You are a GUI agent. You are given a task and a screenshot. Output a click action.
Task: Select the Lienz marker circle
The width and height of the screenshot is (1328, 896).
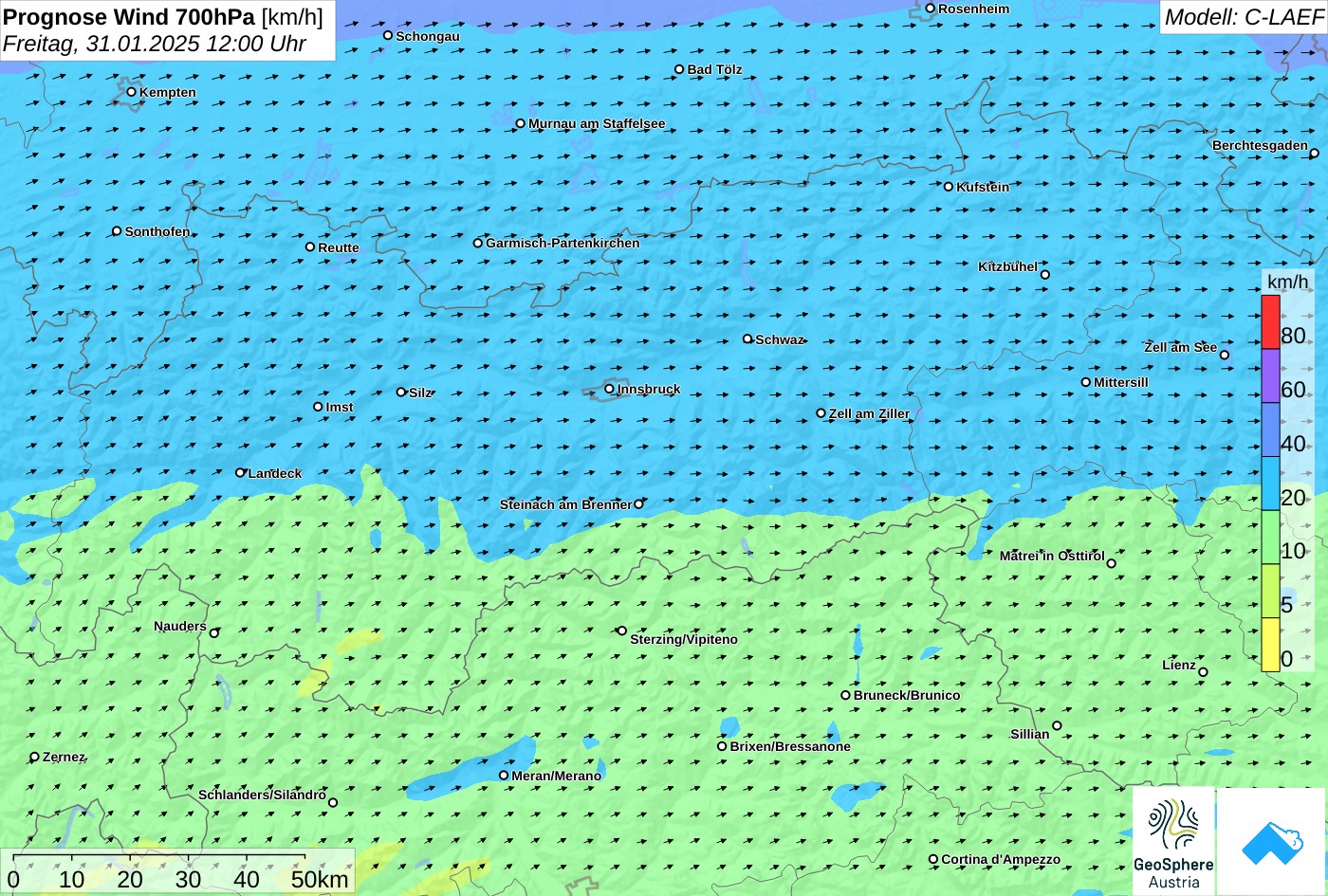tap(1203, 672)
